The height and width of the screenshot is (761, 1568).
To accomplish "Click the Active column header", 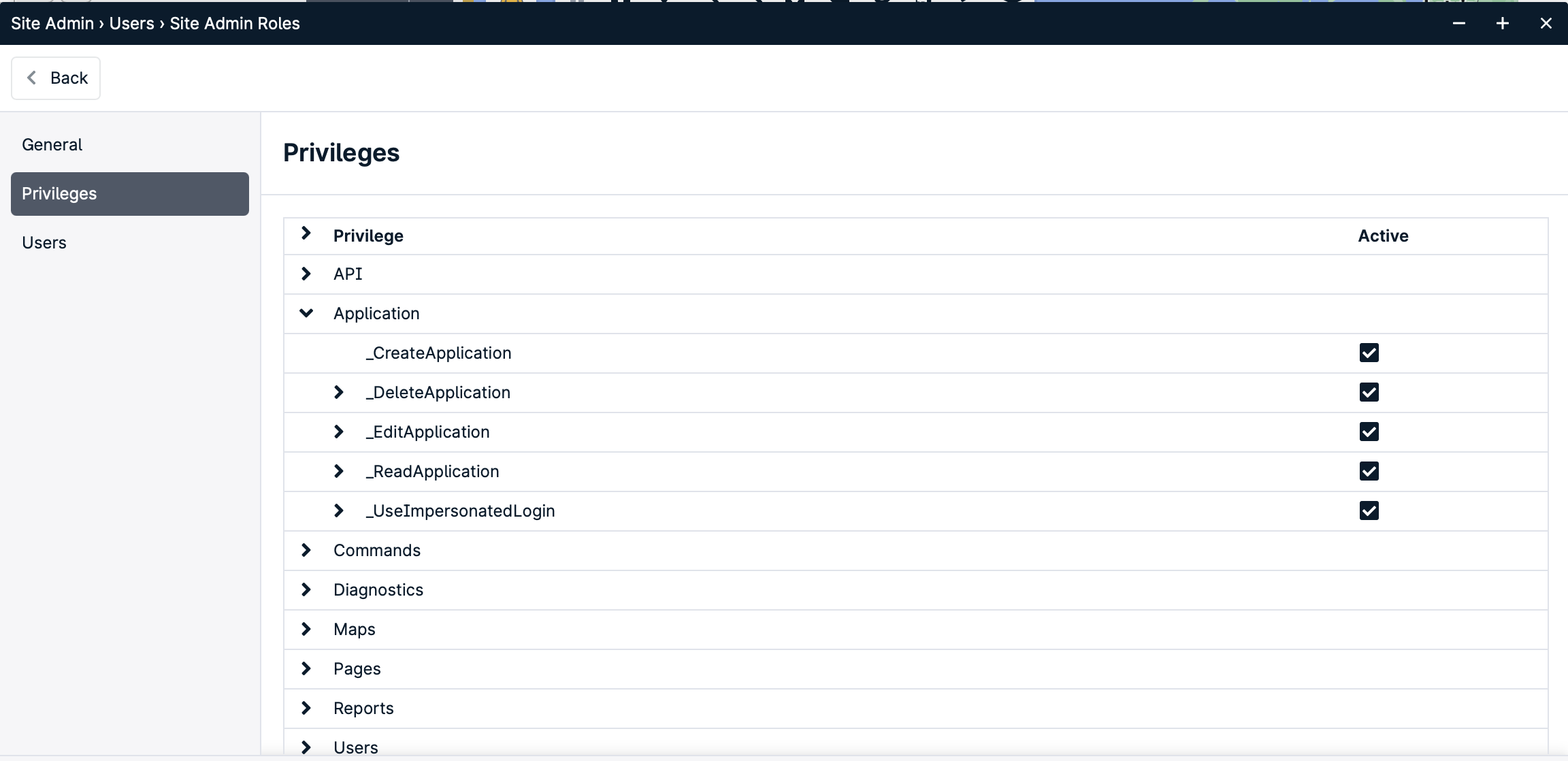I will [x=1384, y=236].
